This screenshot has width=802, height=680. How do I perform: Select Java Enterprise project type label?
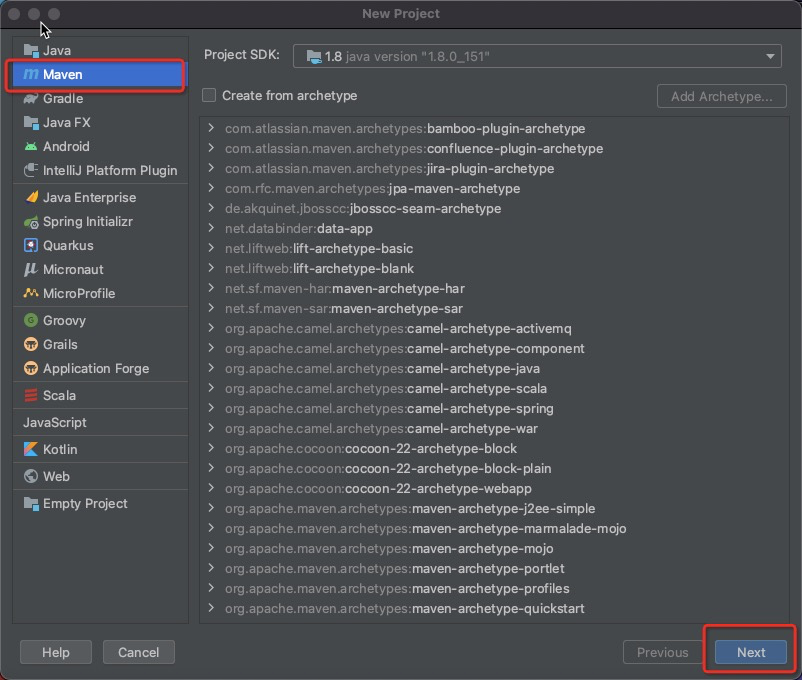click(x=90, y=198)
